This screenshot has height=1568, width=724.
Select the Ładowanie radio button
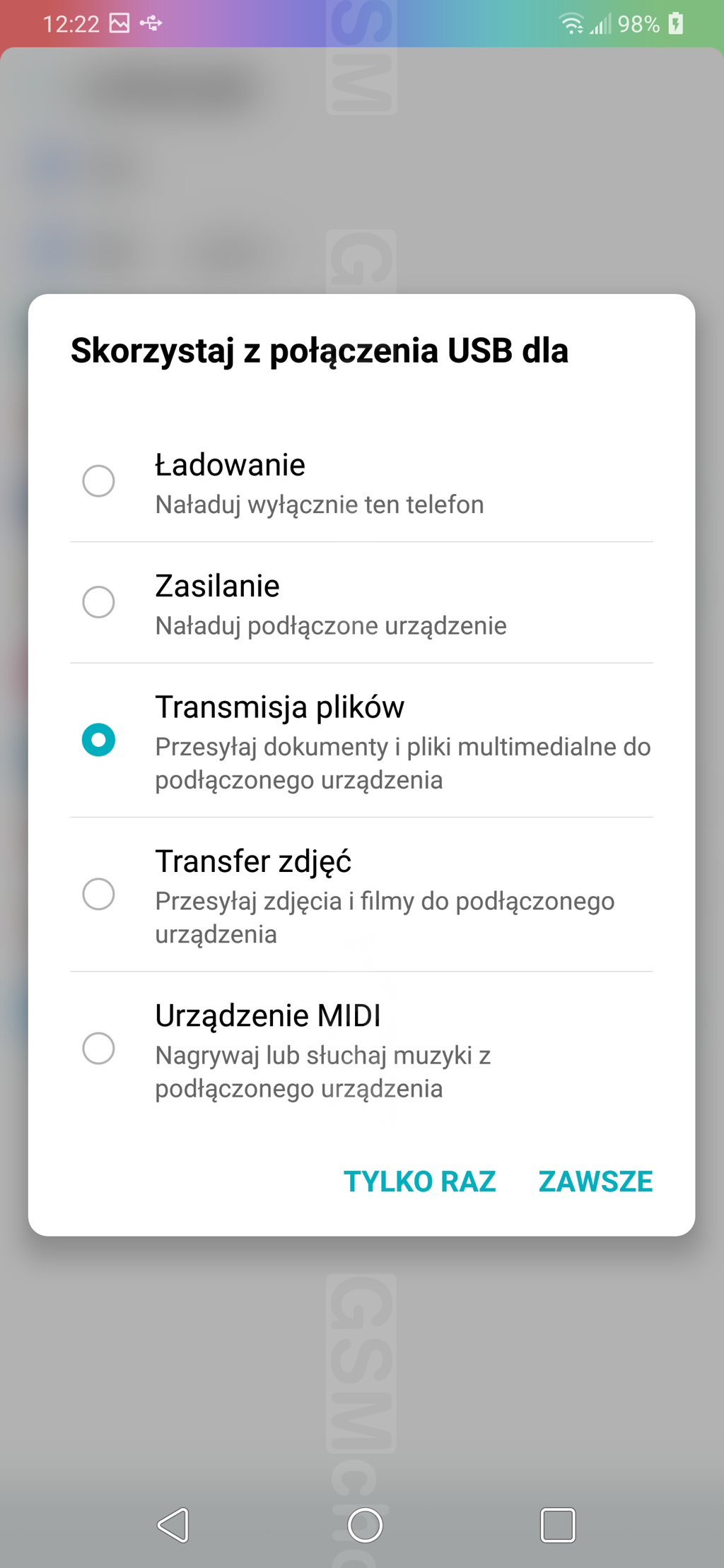[x=99, y=481]
